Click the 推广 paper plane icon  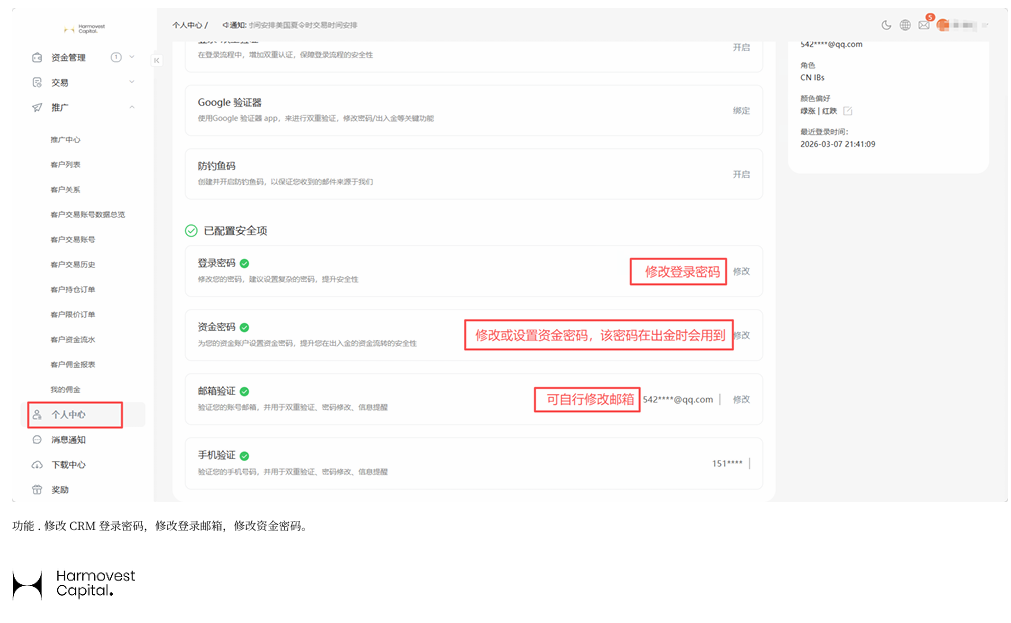37,108
